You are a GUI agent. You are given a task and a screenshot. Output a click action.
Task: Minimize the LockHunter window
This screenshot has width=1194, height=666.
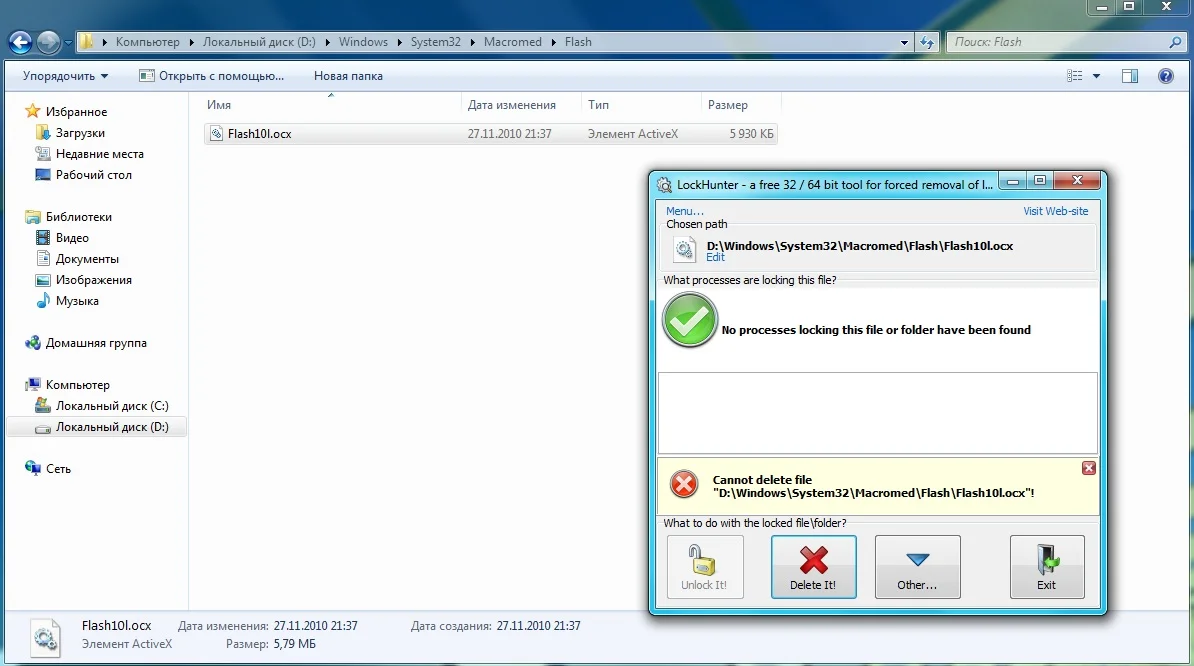(x=1013, y=180)
